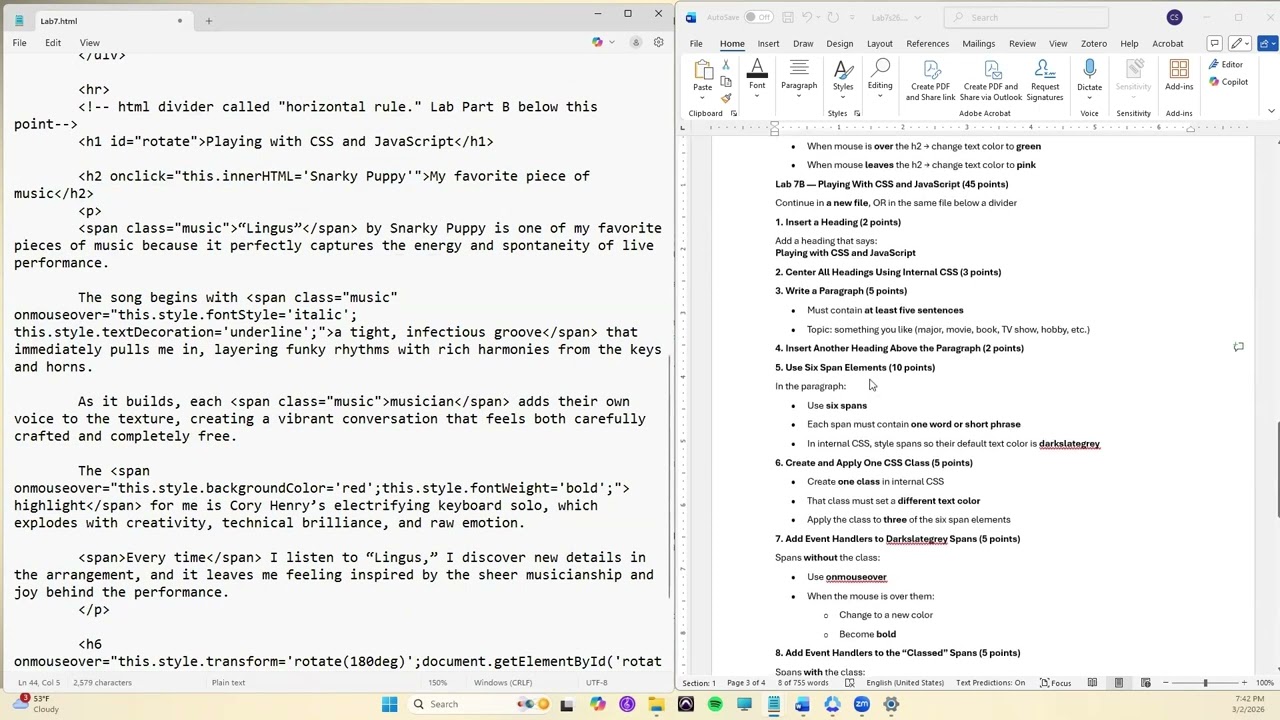This screenshot has height=720, width=1280.
Task: Open the Review tab in Word
Action: (1022, 43)
